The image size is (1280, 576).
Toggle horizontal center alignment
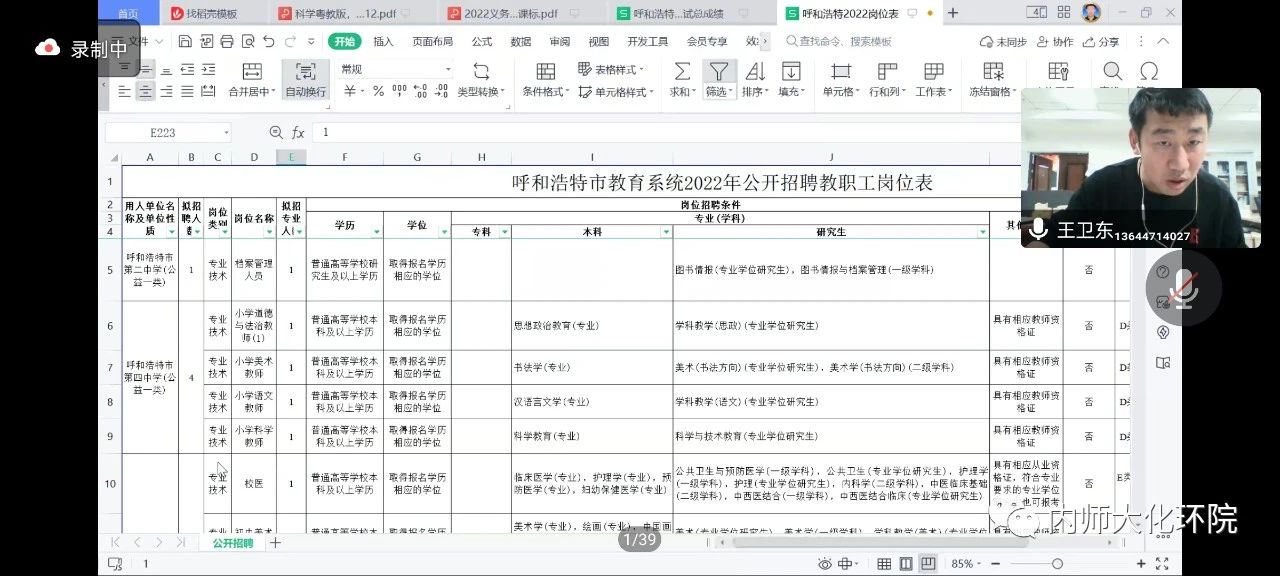[146, 91]
